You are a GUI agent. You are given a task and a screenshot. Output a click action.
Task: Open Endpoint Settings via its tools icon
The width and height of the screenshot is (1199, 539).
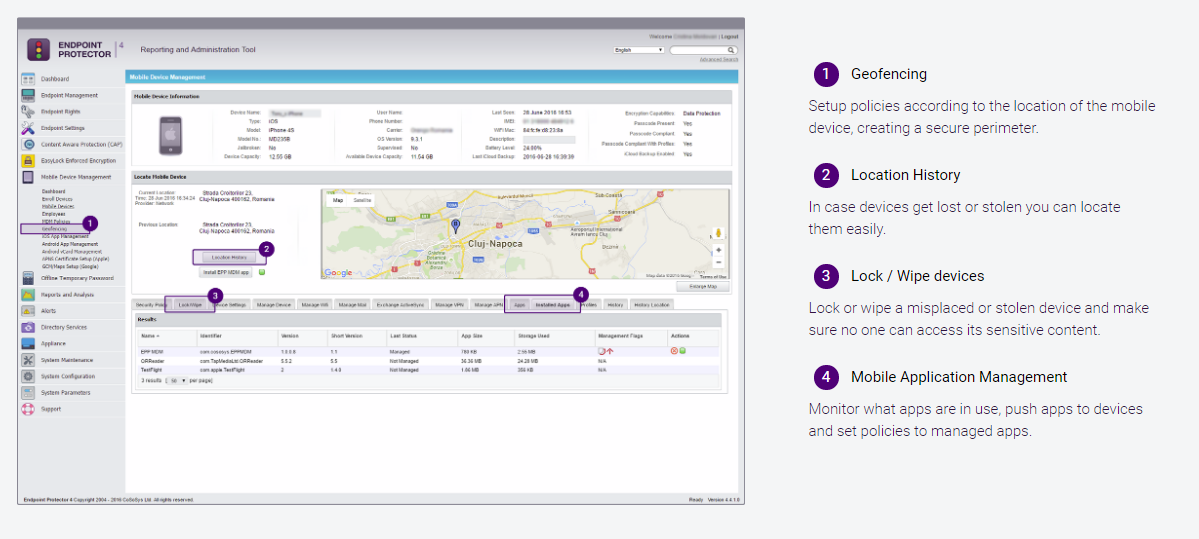point(29,128)
